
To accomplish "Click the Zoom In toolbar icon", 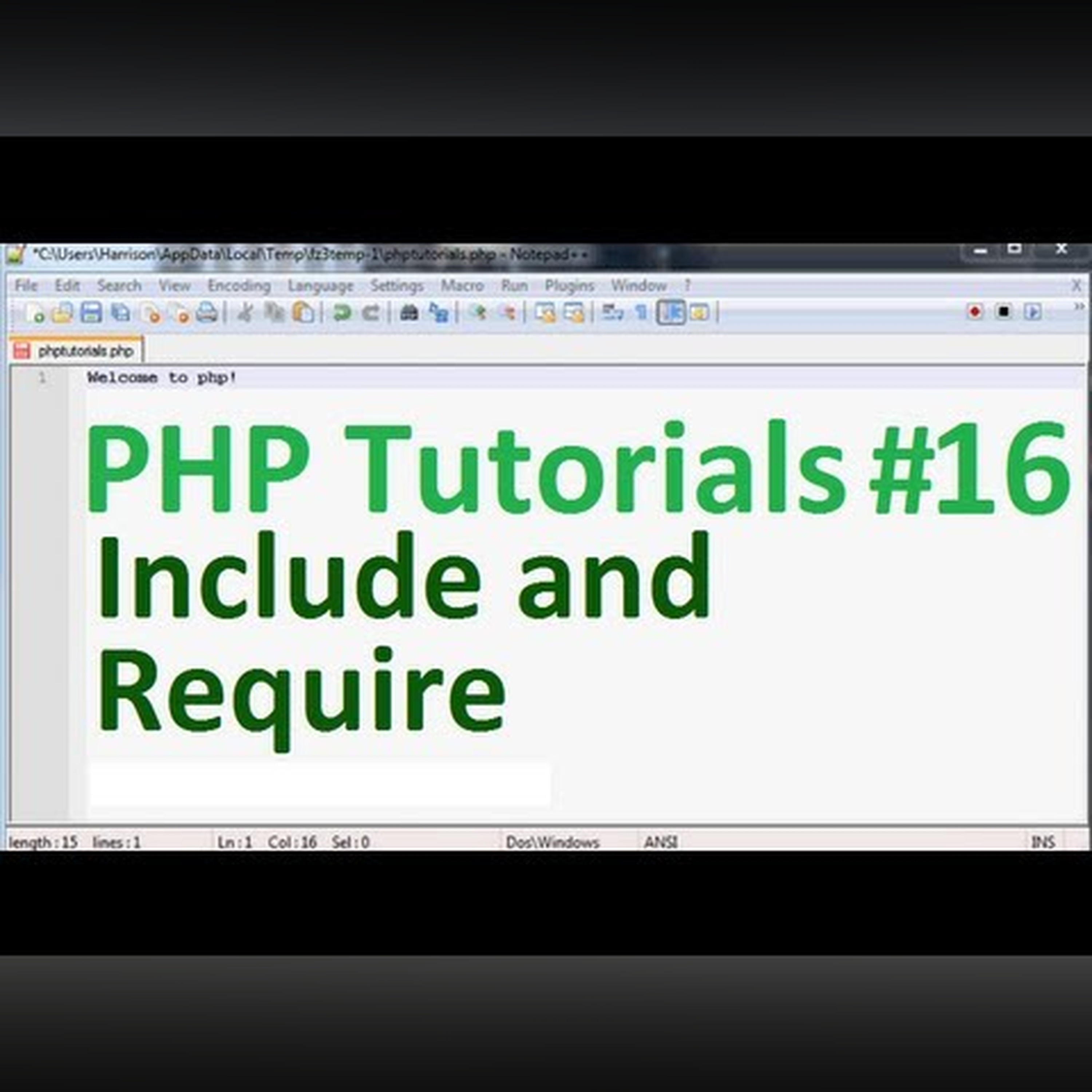I will (x=478, y=313).
